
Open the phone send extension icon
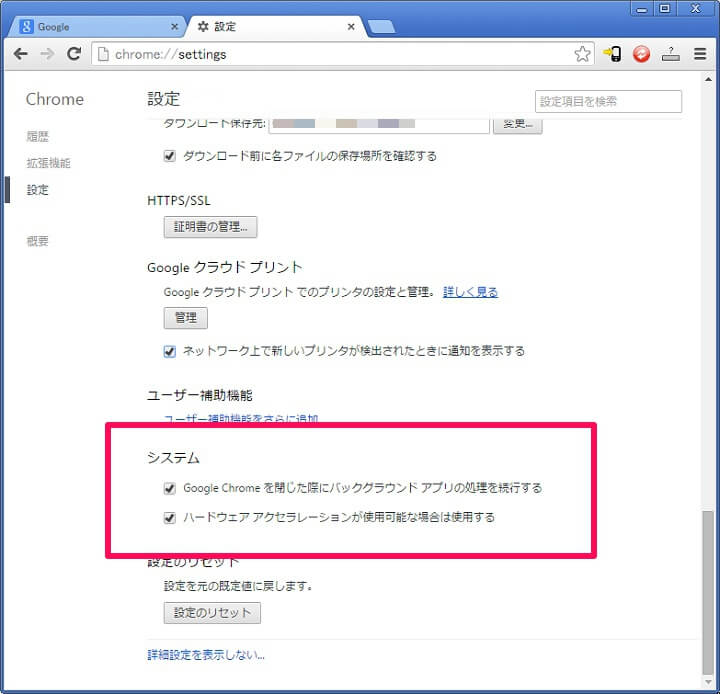(613, 54)
